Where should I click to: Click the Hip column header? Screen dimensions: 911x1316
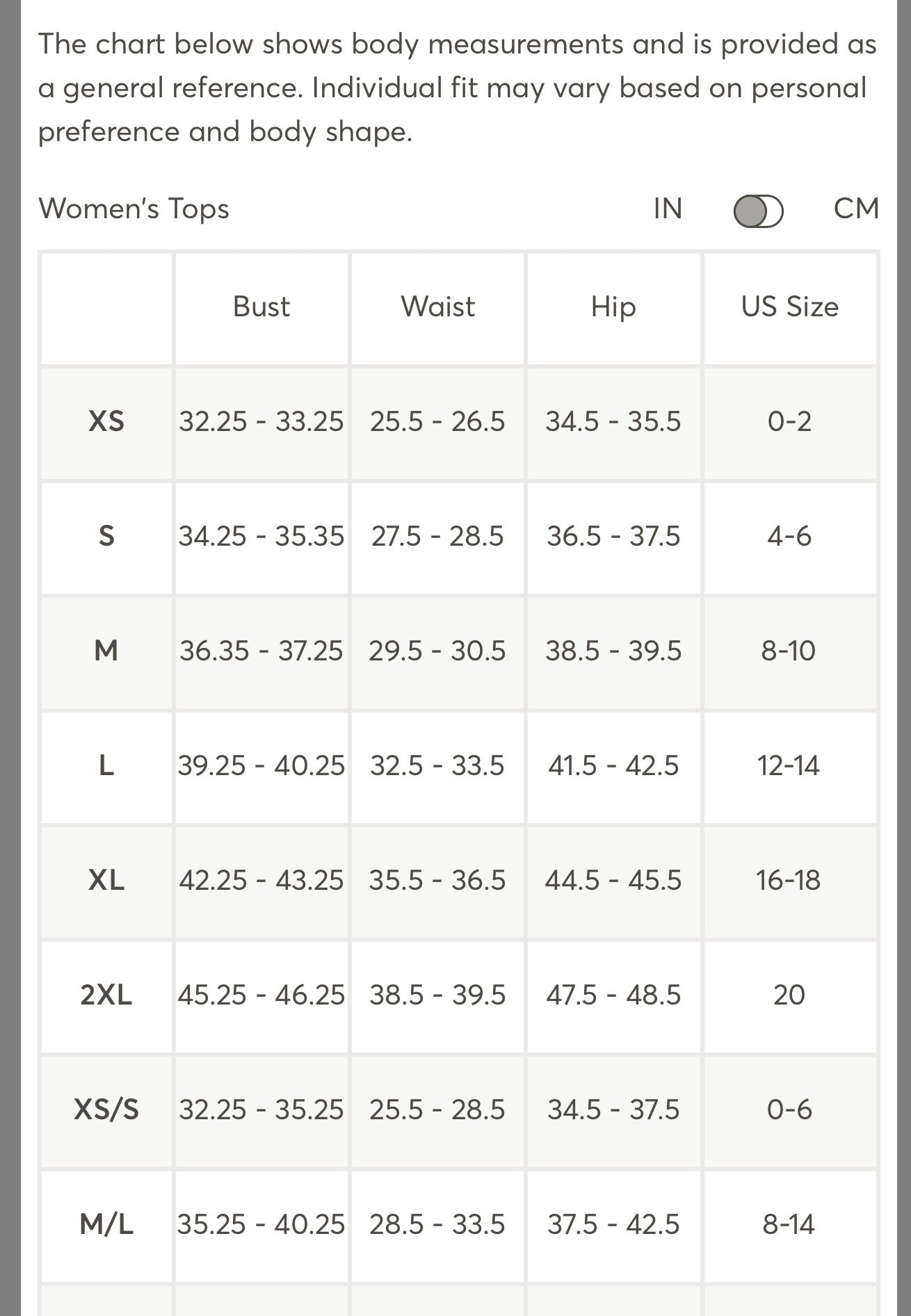[613, 307]
